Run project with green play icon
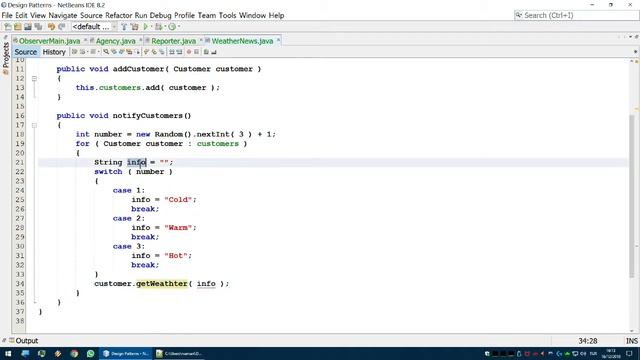The height and width of the screenshot is (360, 640). (146, 27)
